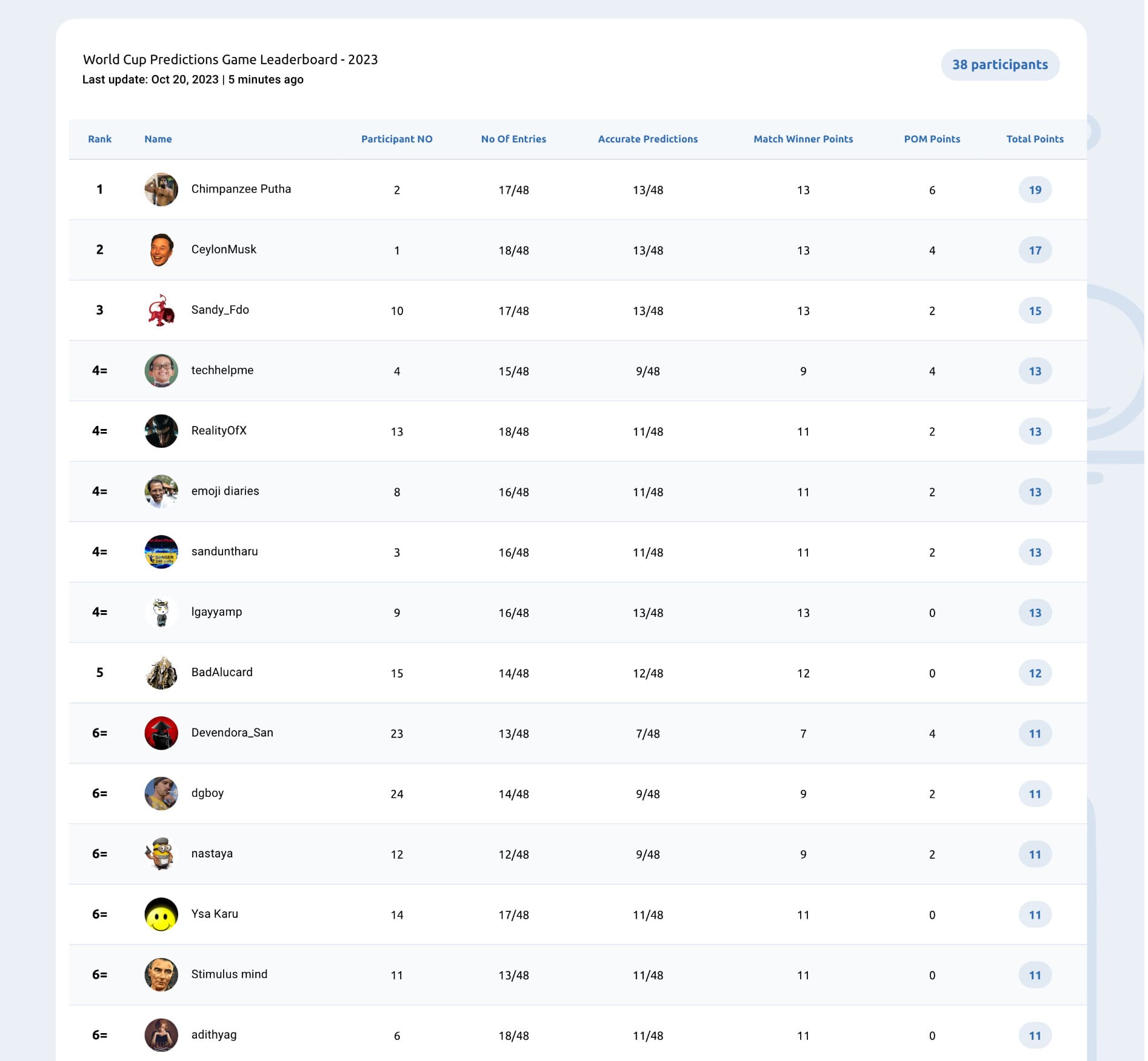Click Stimulus mind's avatar portrait
This screenshot has height=1061, width=1148.
pyautogui.click(x=161, y=974)
